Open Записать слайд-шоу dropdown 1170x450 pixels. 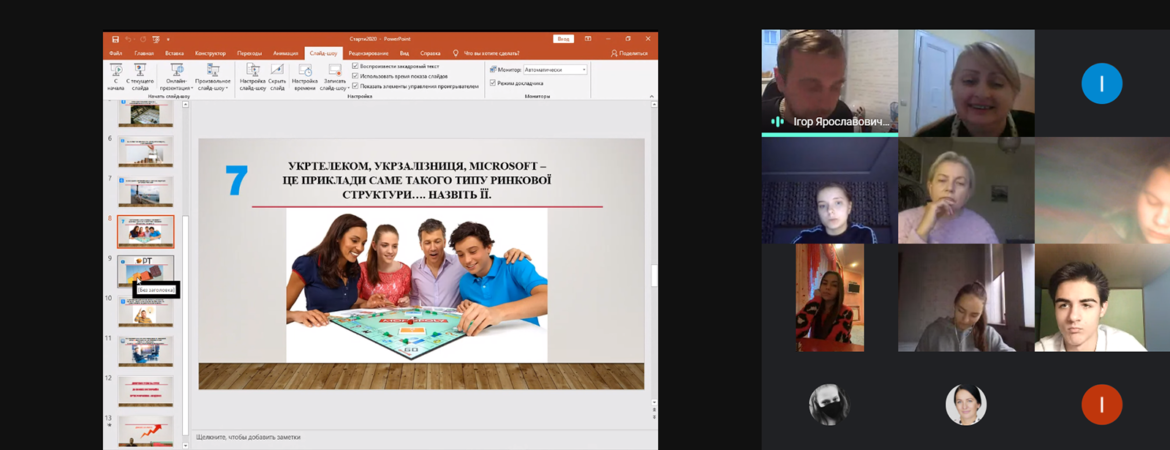tap(334, 77)
